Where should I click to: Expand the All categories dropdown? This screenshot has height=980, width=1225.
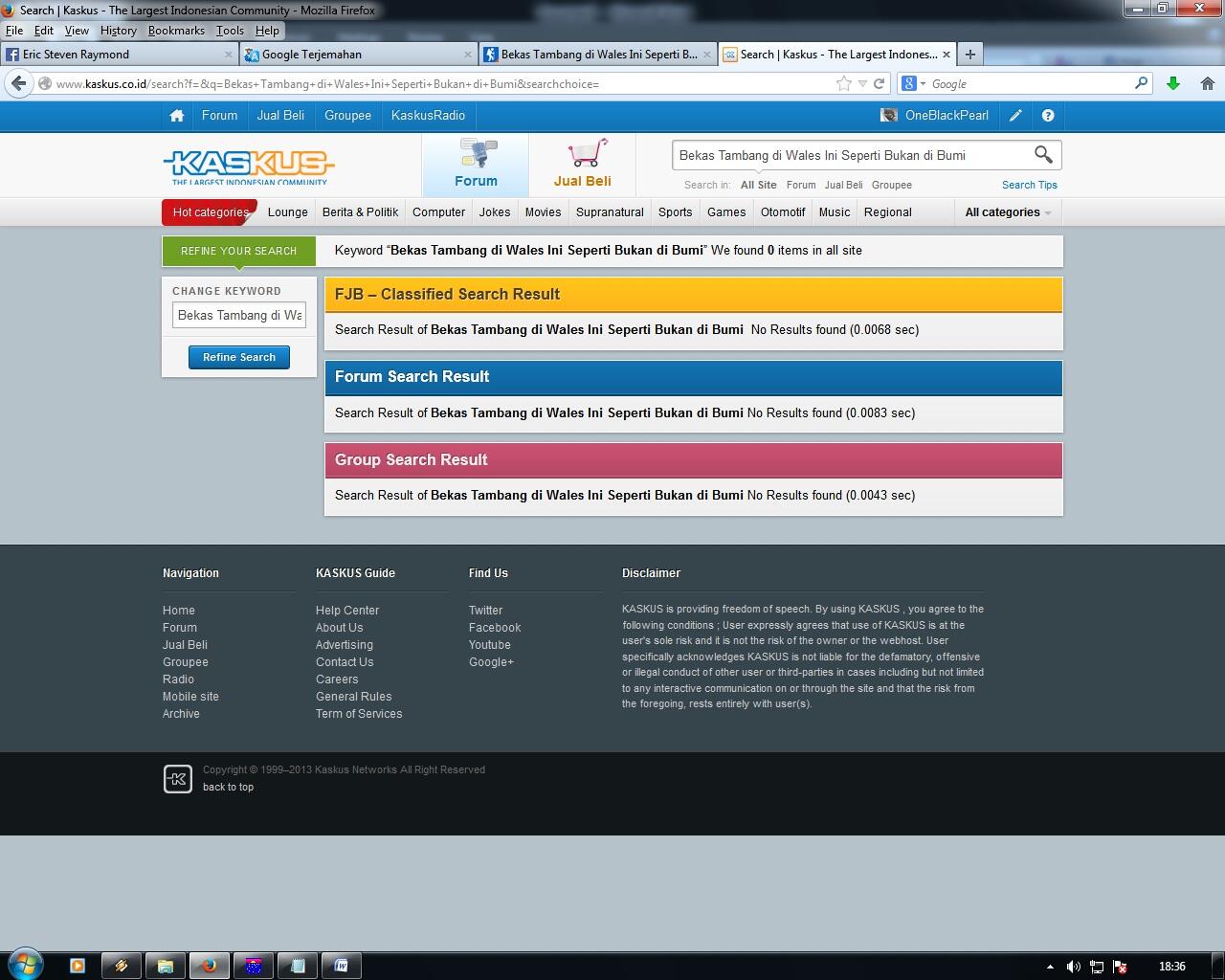coord(1008,212)
